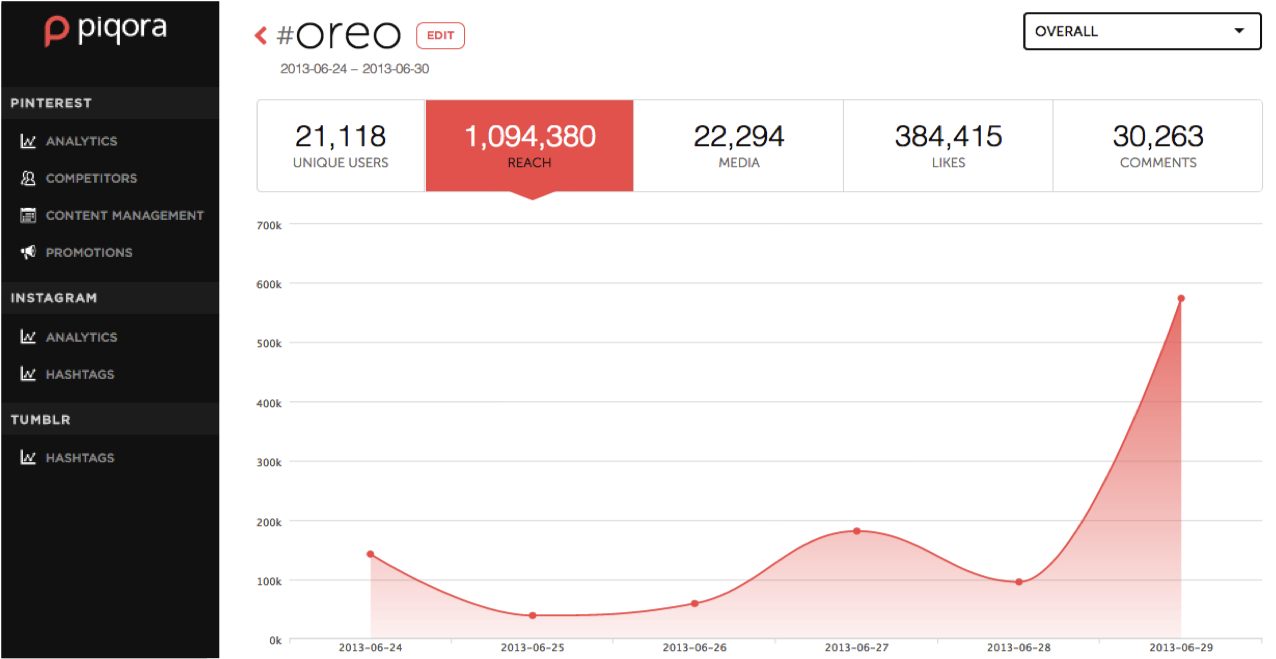Click the 2013-06-29 x-axis label
Image resolution: width=1276 pixels, height=659 pixels.
pos(1181,648)
